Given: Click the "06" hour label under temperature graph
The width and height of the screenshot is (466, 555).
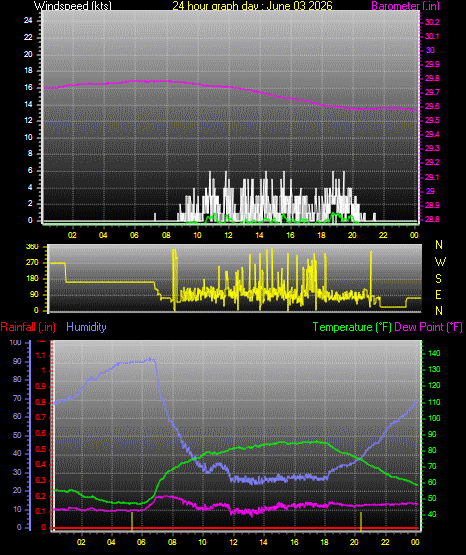Looking at the screenshot, I should (x=141, y=542).
